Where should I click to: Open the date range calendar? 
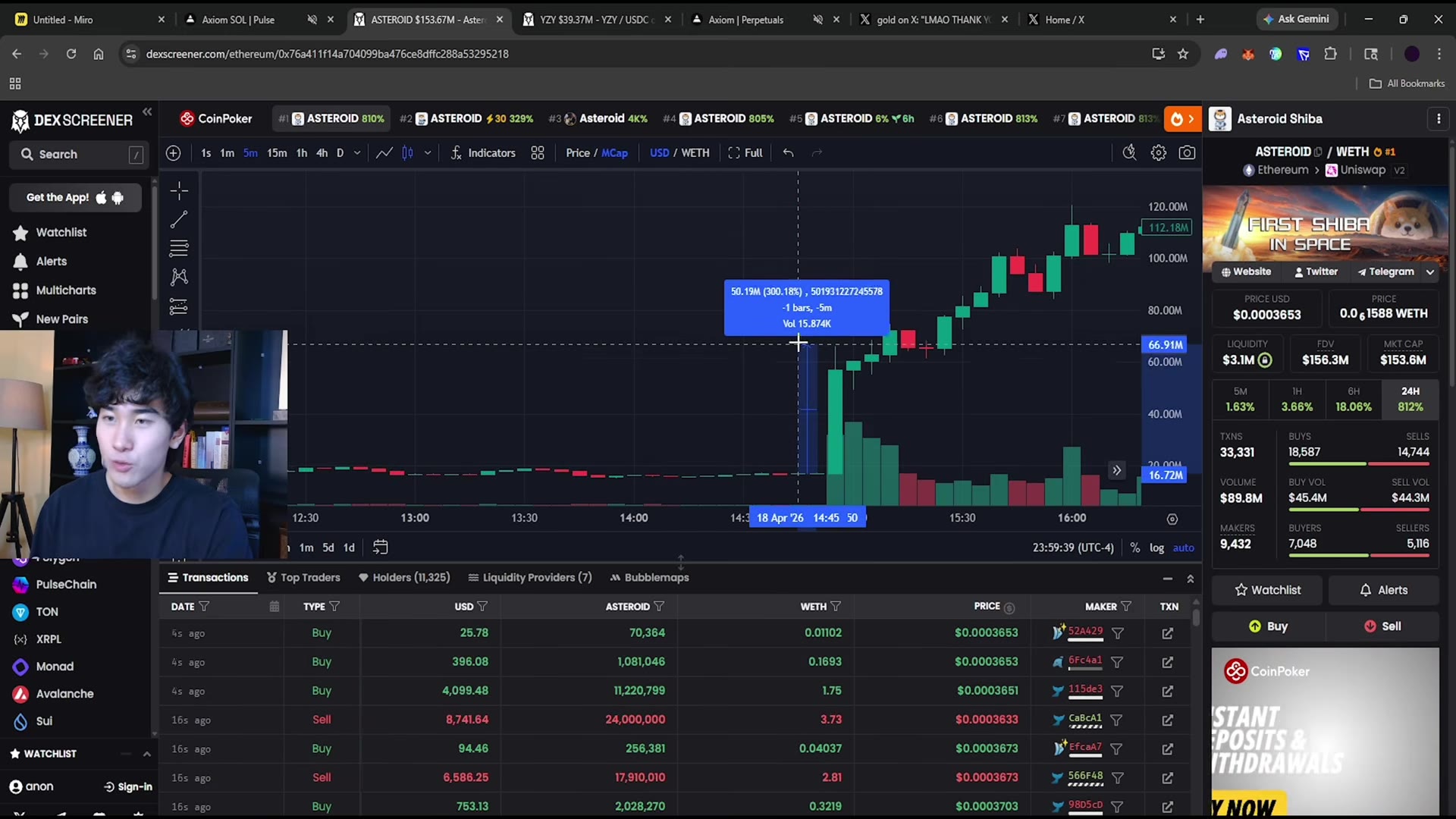[x=381, y=547]
